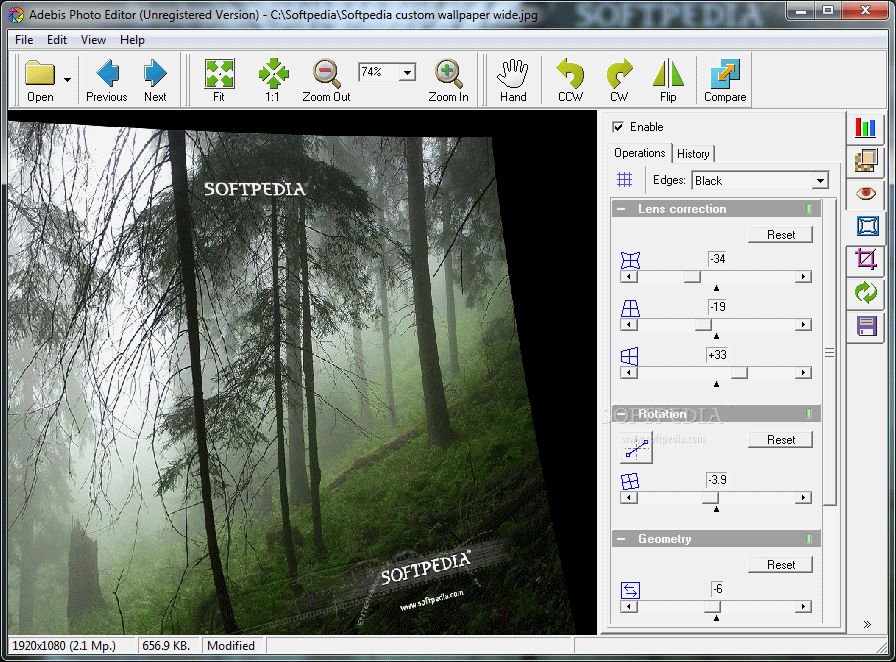Click left arrow of -19 slider
The height and width of the screenshot is (662, 896).
tap(629, 325)
